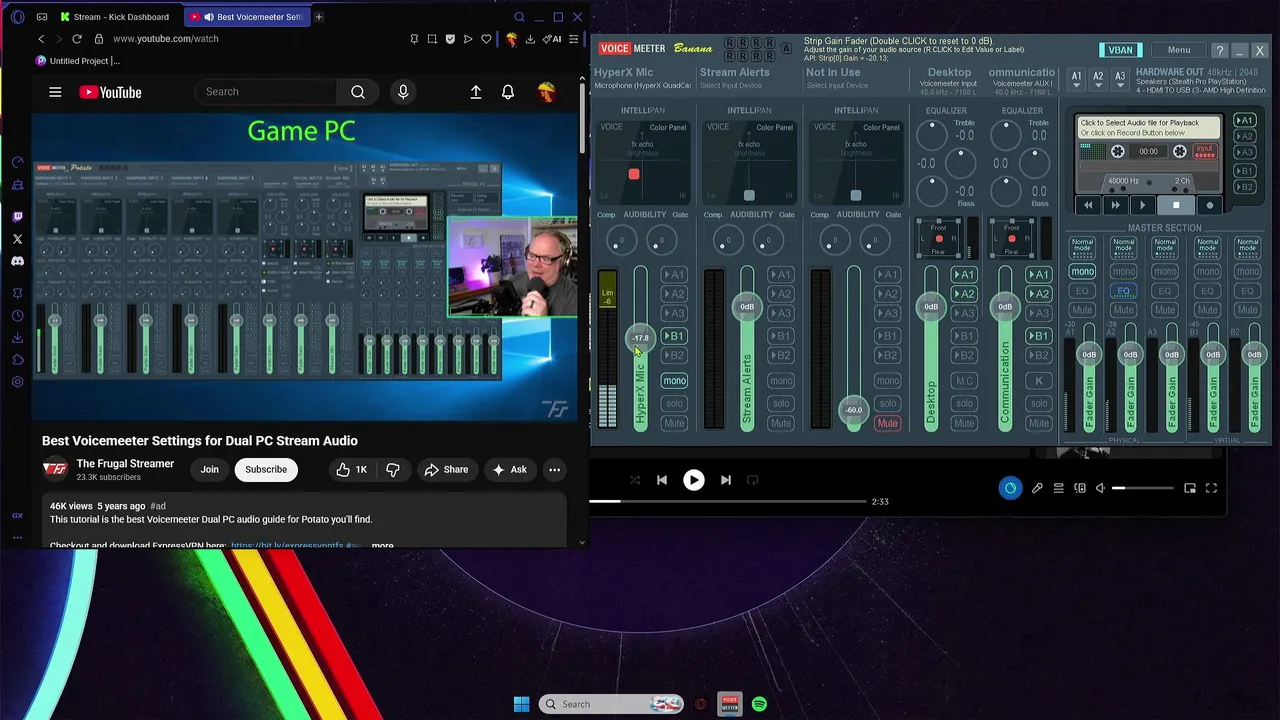Image resolution: width=1280 pixels, height=720 pixels.
Task: Toggle mono on the A1 master bus
Action: click(x=1082, y=272)
